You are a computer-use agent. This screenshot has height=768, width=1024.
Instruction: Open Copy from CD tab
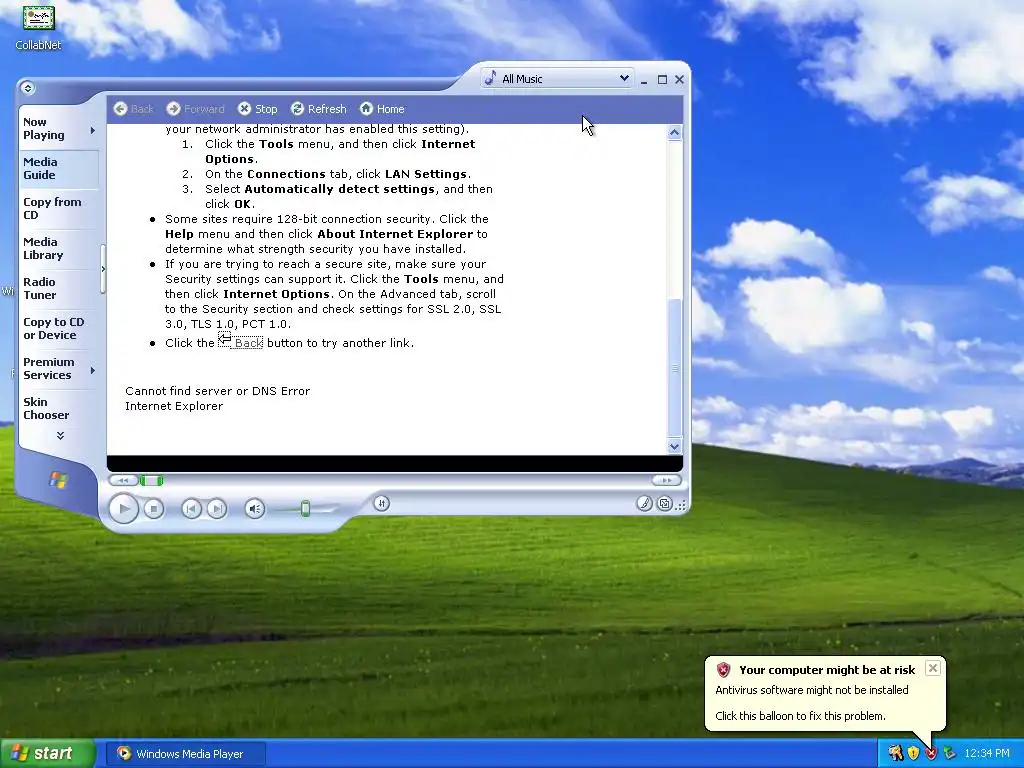coord(57,208)
